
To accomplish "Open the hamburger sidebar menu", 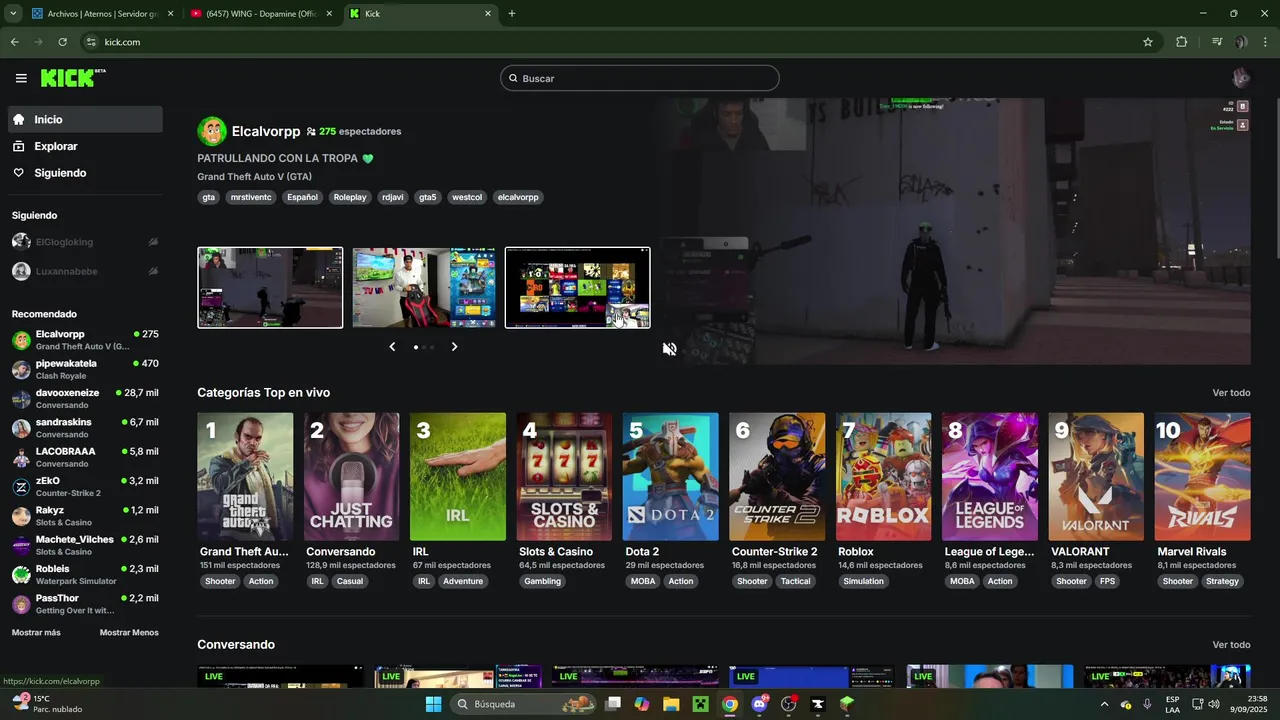I will (21, 78).
